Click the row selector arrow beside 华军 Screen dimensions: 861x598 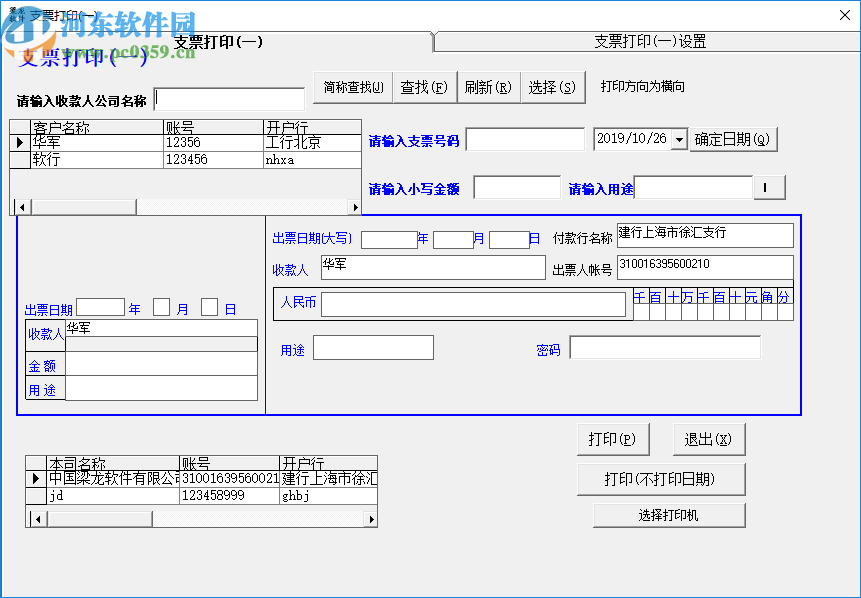coord(21,142)
